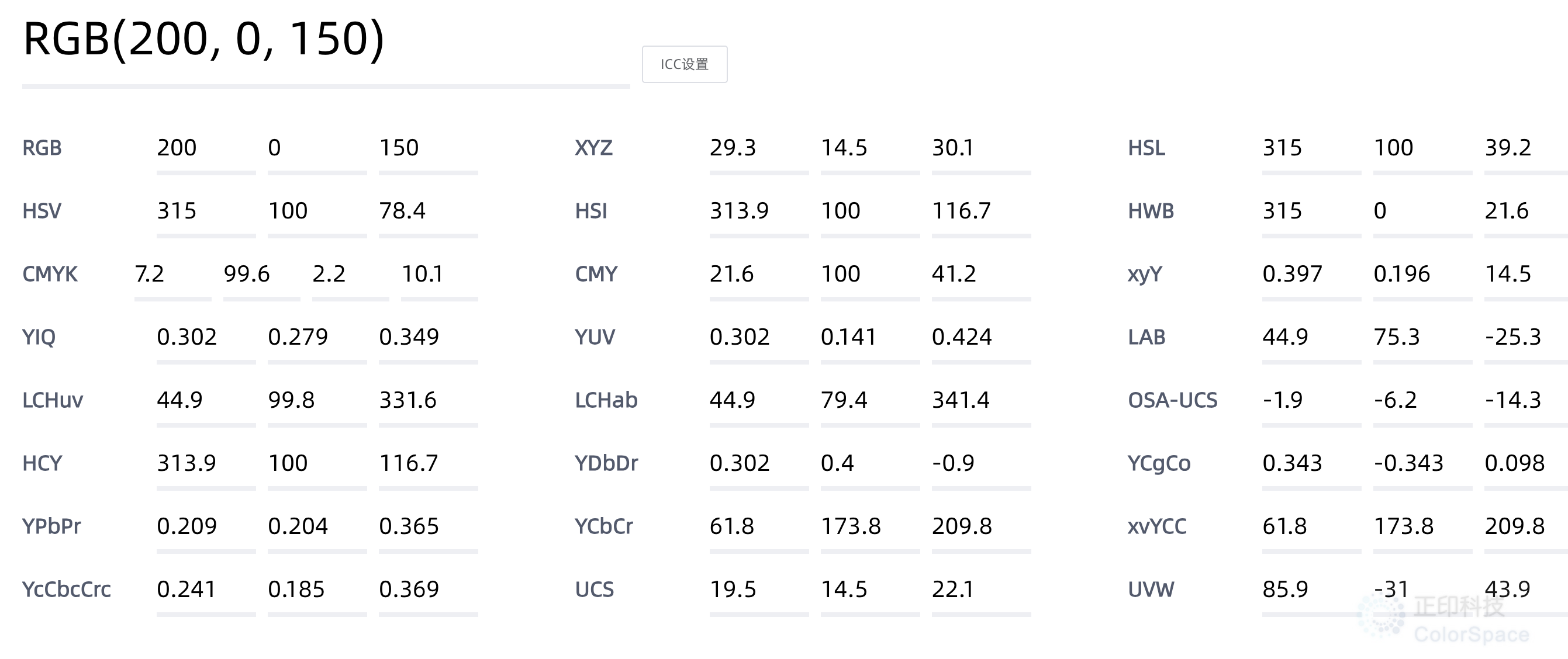1568x659 pixels.
Task: Focus the HSV hue field 315
Action: (206, 214)
